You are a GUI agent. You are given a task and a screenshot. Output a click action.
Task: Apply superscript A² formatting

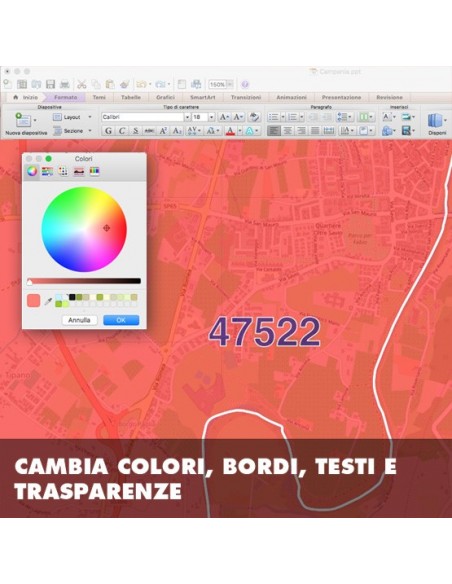click(x=163, y=131)
